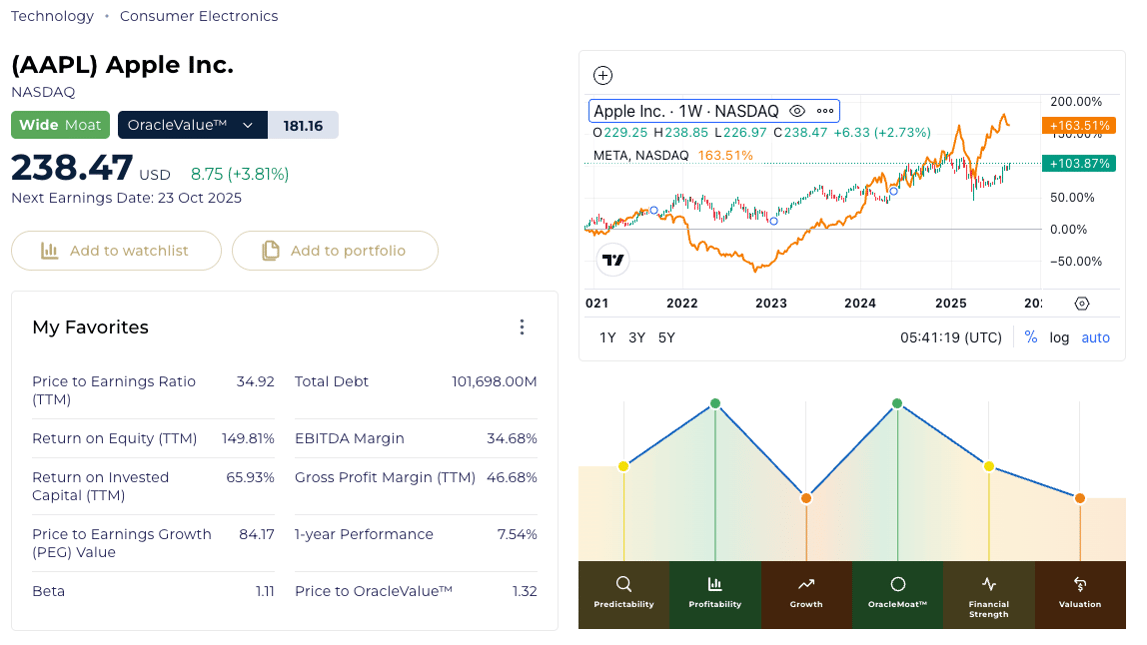Click the Total Debt value 101,698.00M

pyautogui.click(x=494, y=382)
